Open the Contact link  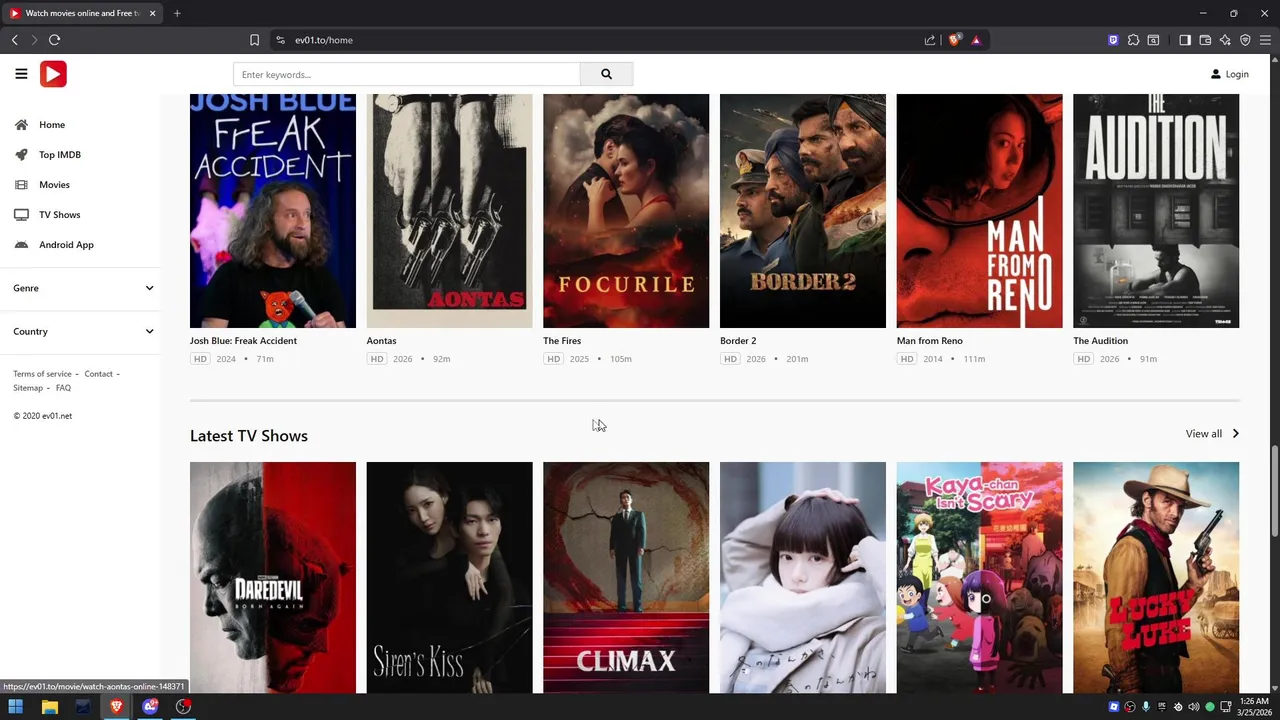point(98,374)
